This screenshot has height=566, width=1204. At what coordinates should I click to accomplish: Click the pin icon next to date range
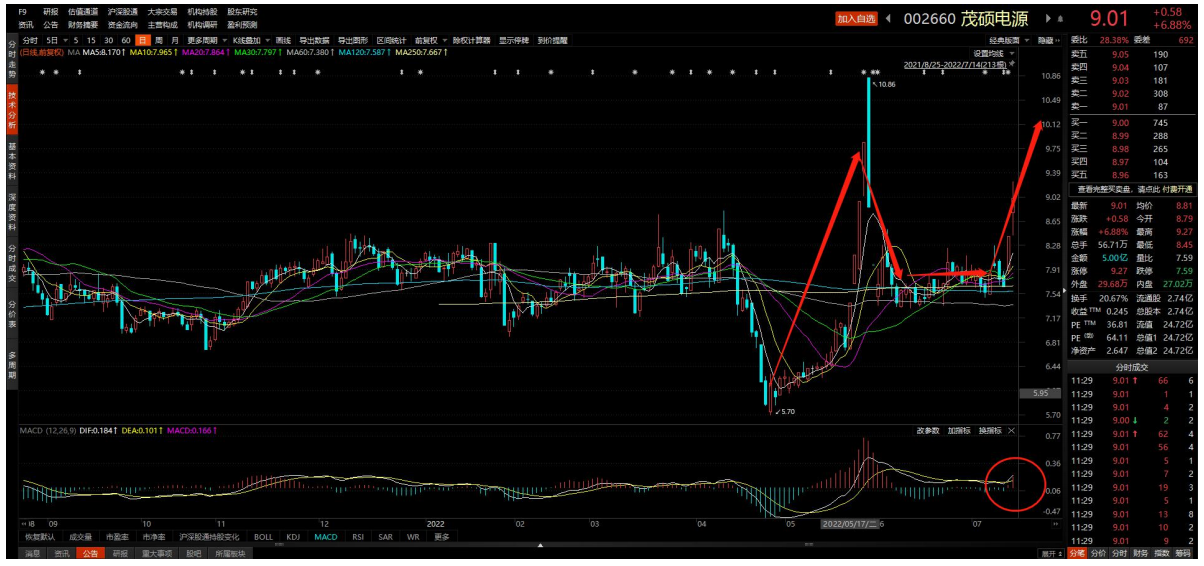click(x=1011, y=63)
